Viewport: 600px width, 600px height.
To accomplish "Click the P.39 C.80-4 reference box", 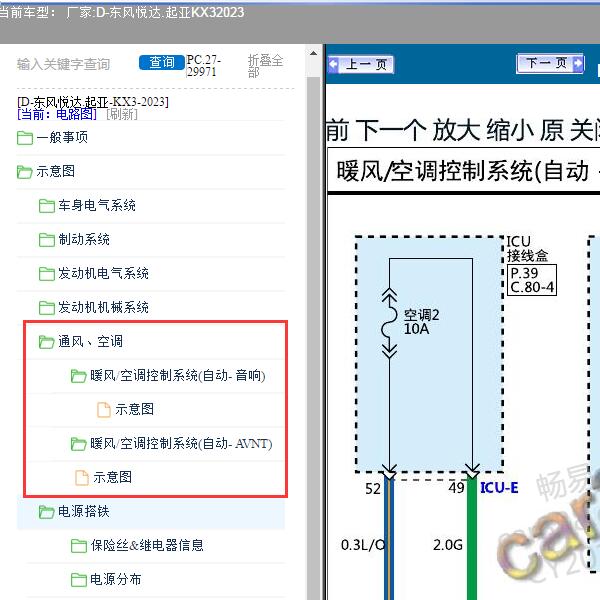I will click(532, 280).
